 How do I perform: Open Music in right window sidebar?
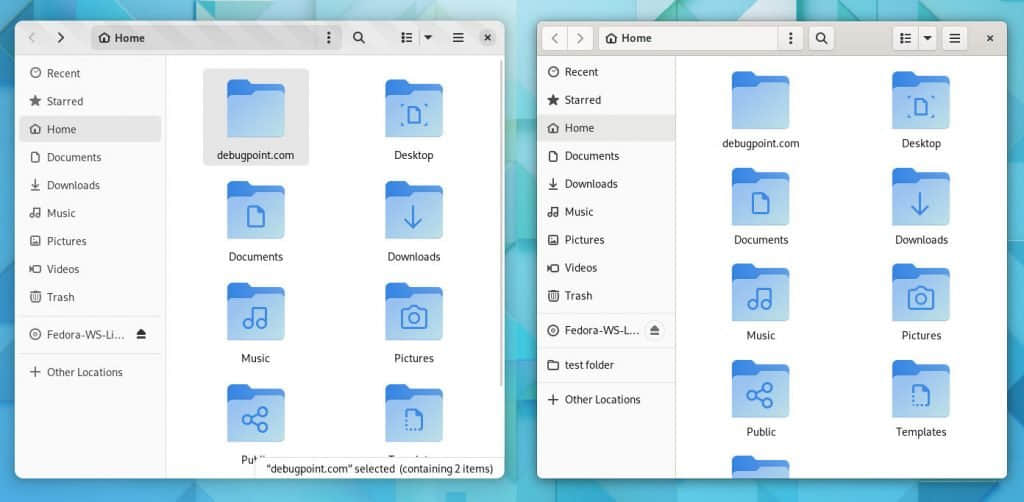606,212
